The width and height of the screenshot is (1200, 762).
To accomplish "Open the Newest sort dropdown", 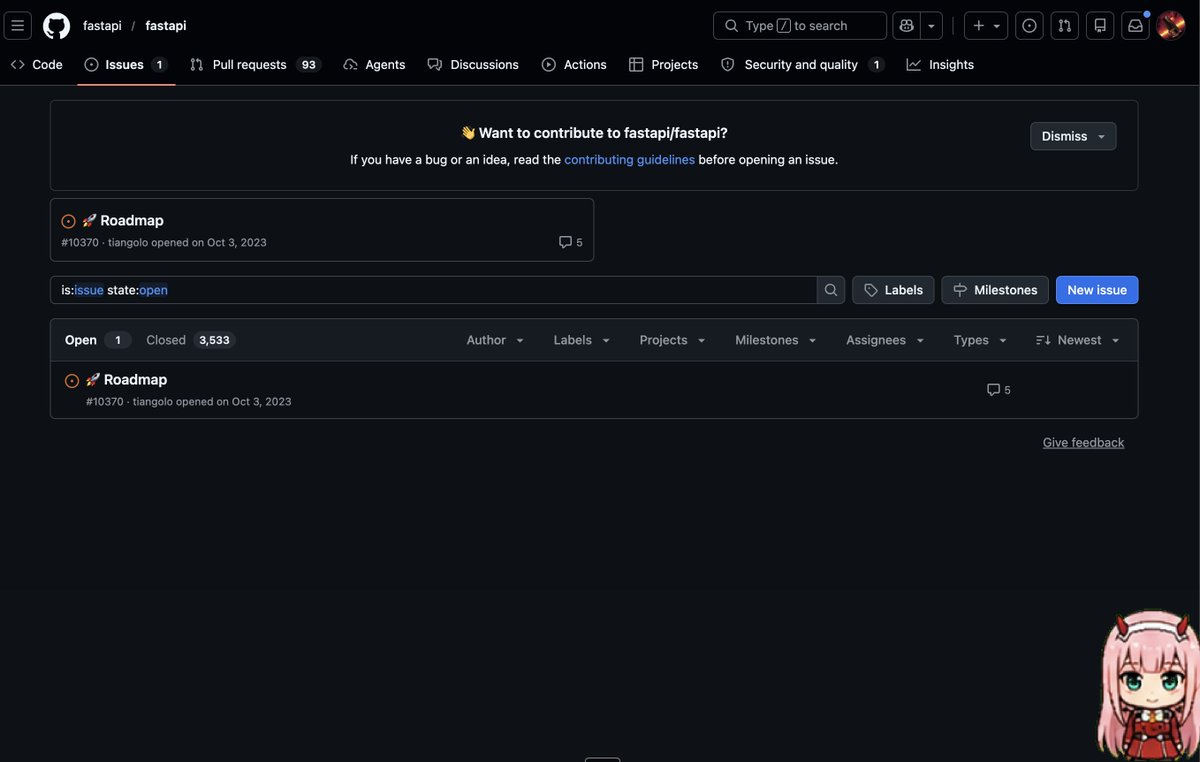I will click(x=1078, y=340).
